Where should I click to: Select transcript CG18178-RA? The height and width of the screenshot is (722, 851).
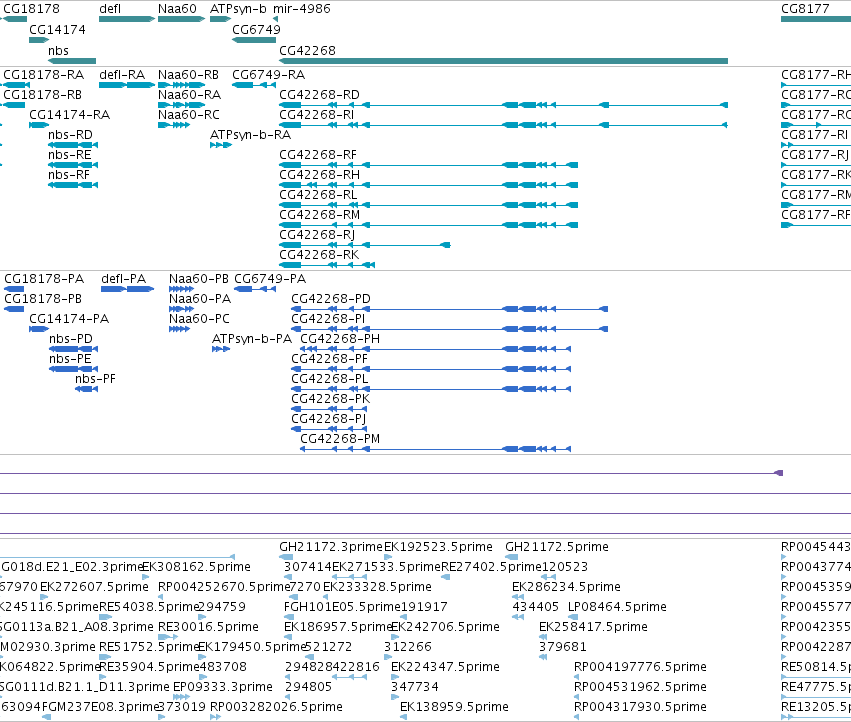pos(16,85)
